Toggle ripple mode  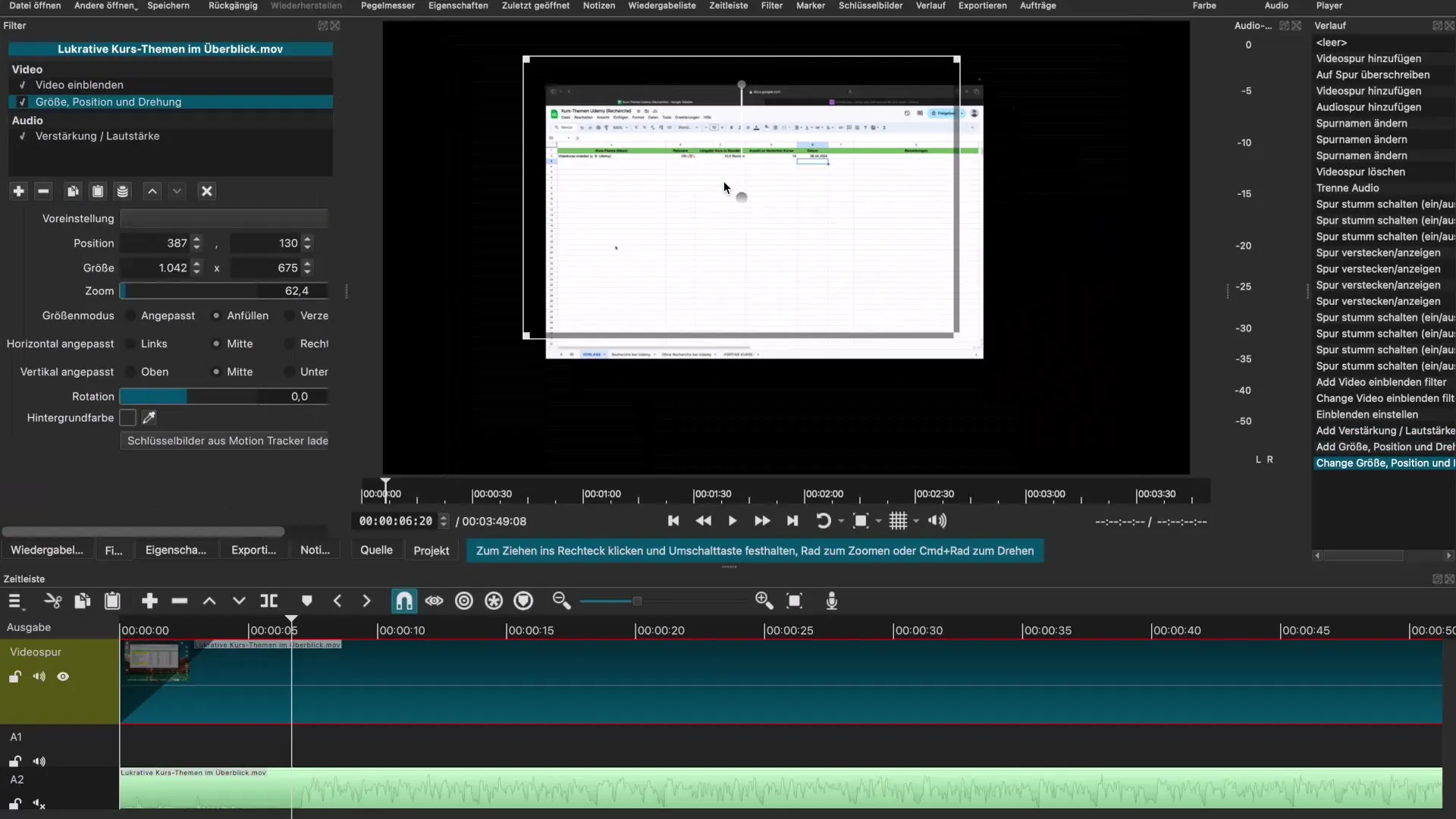point(464,601)
